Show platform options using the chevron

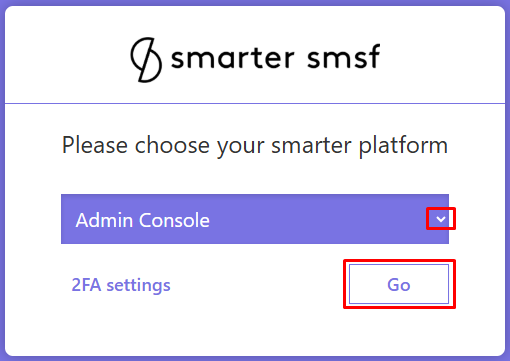[x=441, y=219]
